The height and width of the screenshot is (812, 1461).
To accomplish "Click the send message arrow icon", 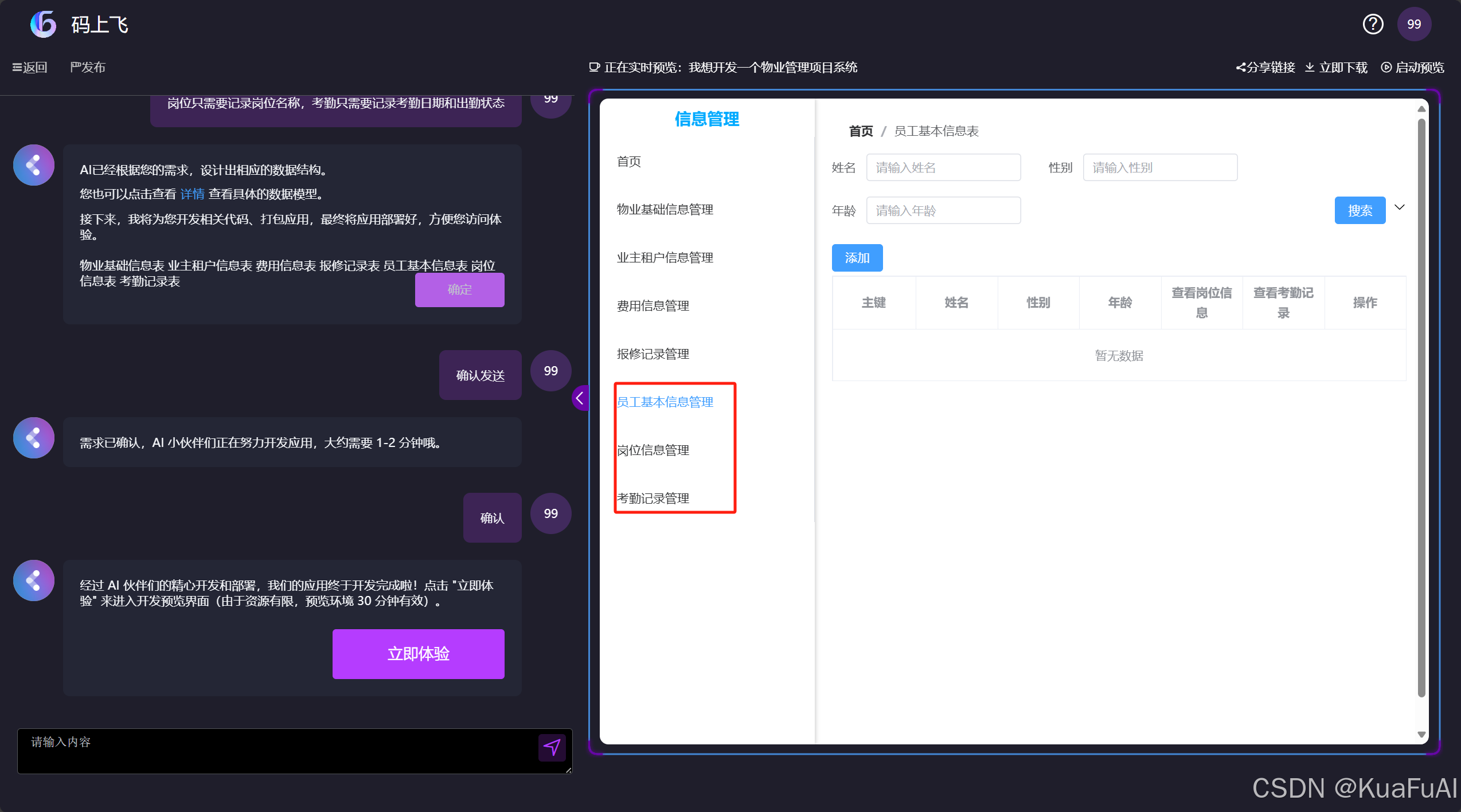I will click(552, 747).
